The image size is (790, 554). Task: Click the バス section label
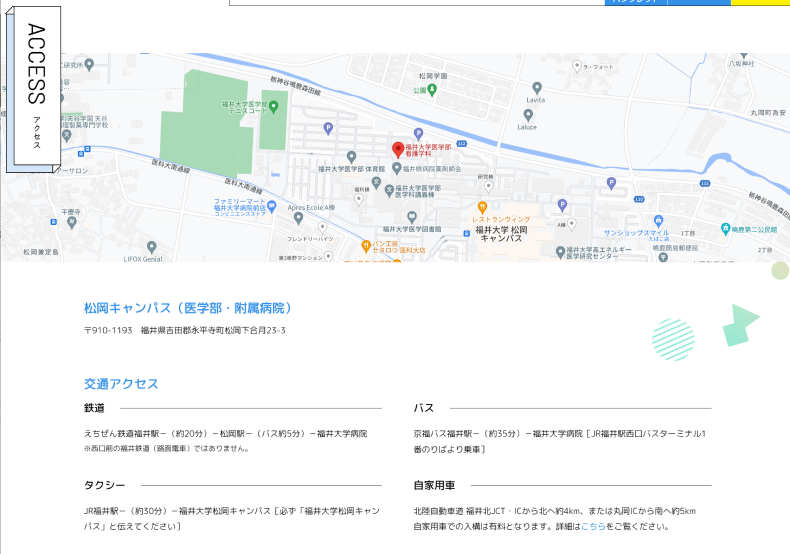424,408
